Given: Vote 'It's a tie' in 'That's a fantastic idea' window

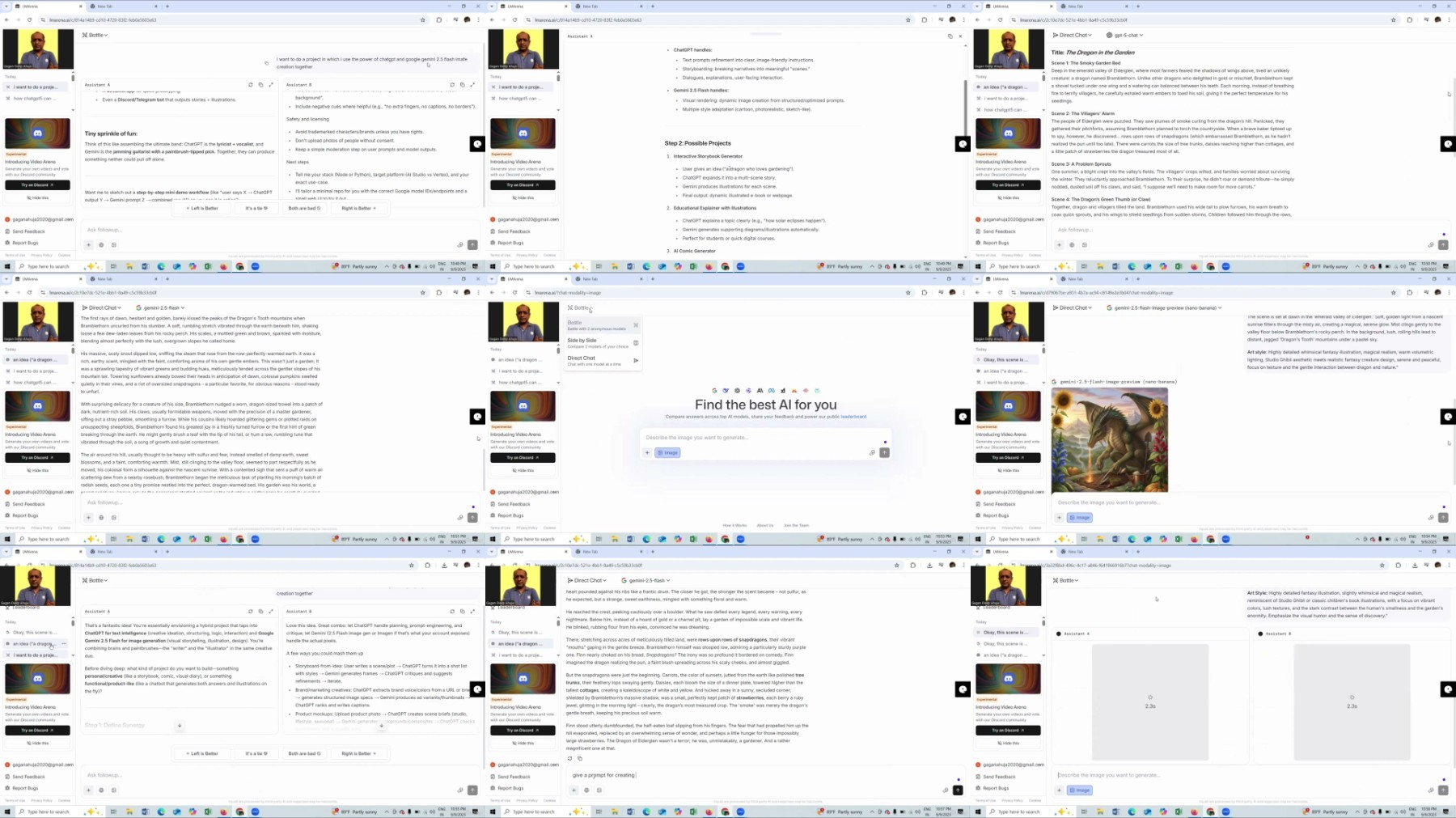Looking at the screenshot, I should click(256, 753).
